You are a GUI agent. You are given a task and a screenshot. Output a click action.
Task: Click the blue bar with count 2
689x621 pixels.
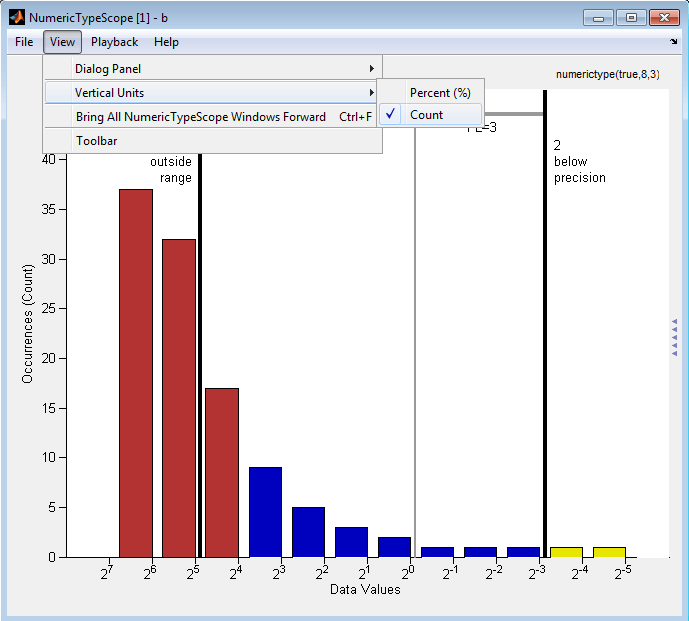point(395,547)
